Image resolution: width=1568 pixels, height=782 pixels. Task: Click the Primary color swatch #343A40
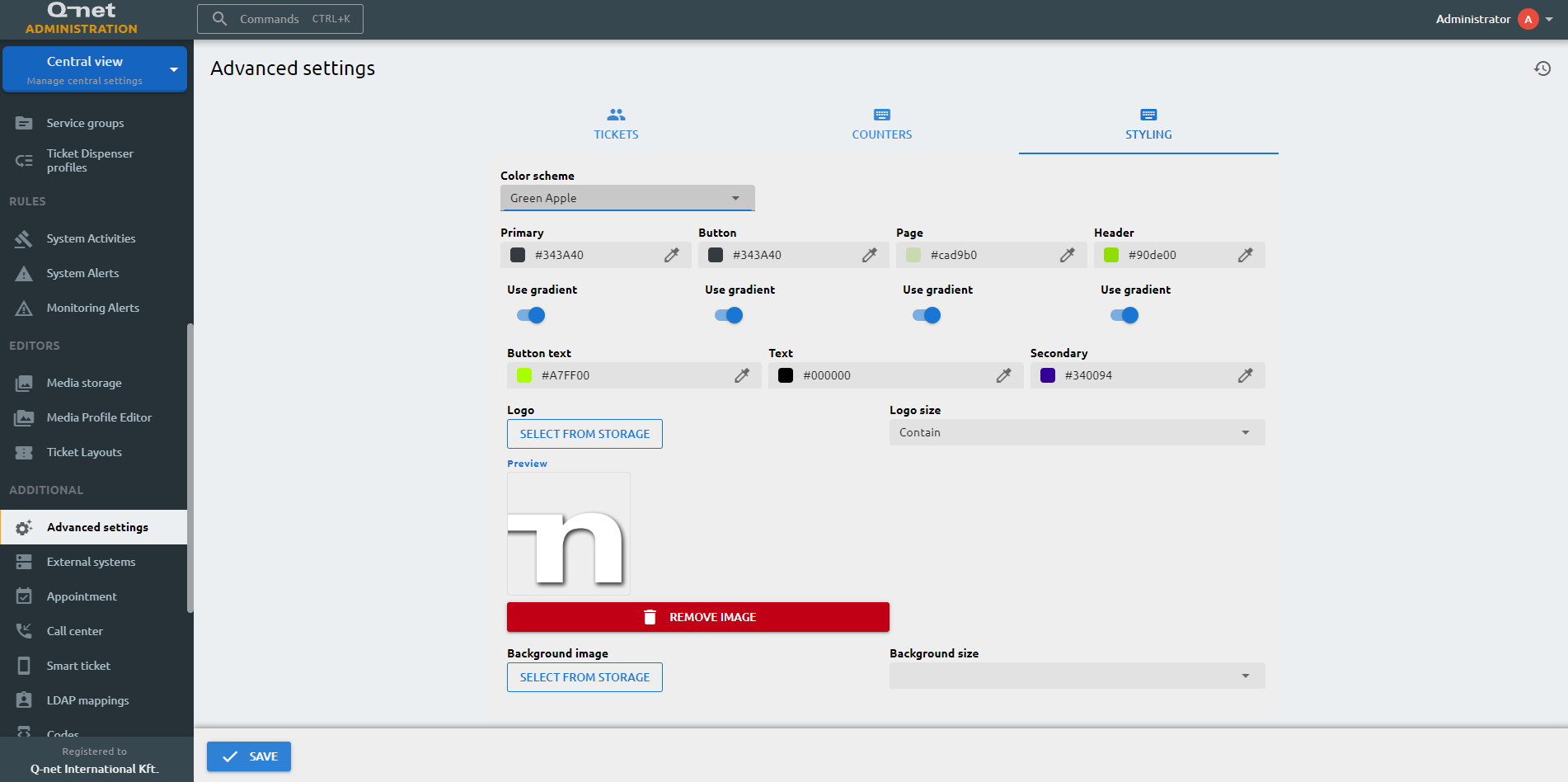click(x=518, y=255)
